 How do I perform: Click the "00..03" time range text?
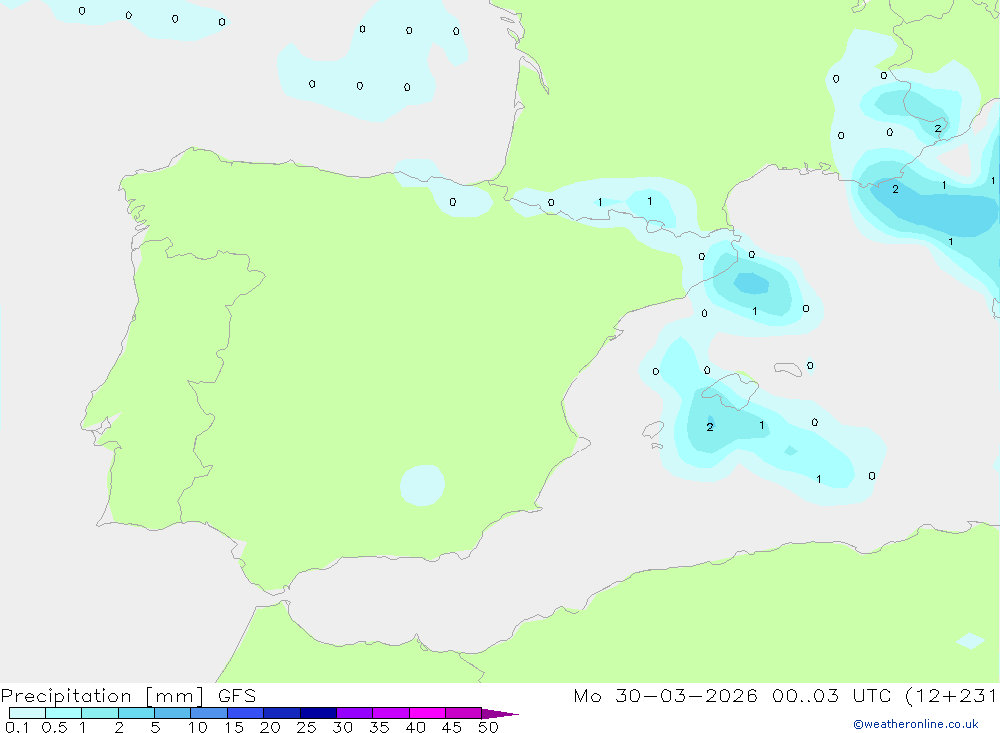tap(805, 696)
